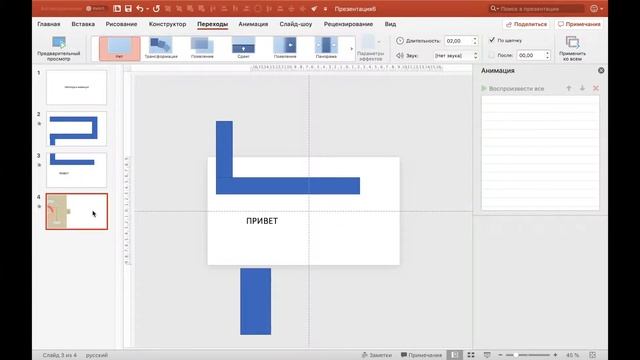Open the Вид tab
Viewport: 640px width, 360px height.
(x=390, y=24)
